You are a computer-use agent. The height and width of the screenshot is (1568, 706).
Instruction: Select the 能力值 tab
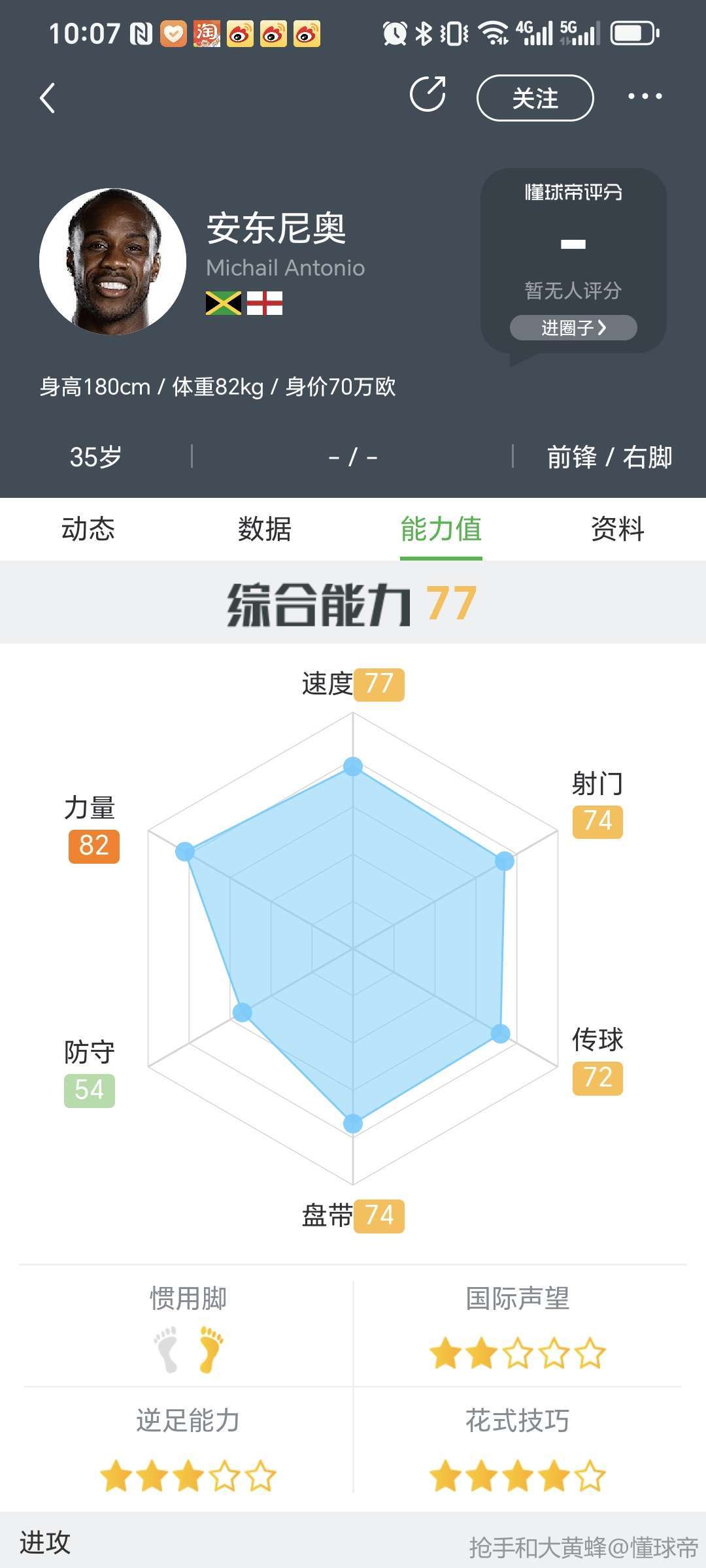(x=441, y=529)
